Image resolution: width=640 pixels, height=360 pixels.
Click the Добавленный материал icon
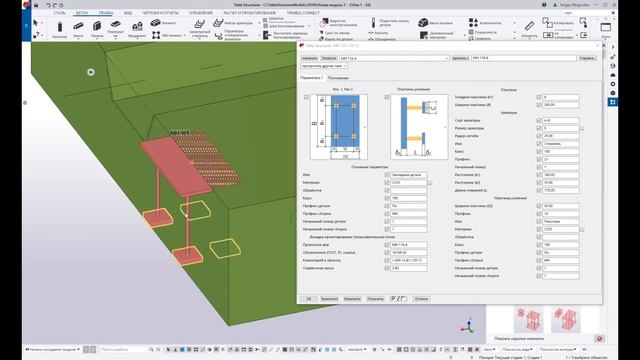[424, 36]
